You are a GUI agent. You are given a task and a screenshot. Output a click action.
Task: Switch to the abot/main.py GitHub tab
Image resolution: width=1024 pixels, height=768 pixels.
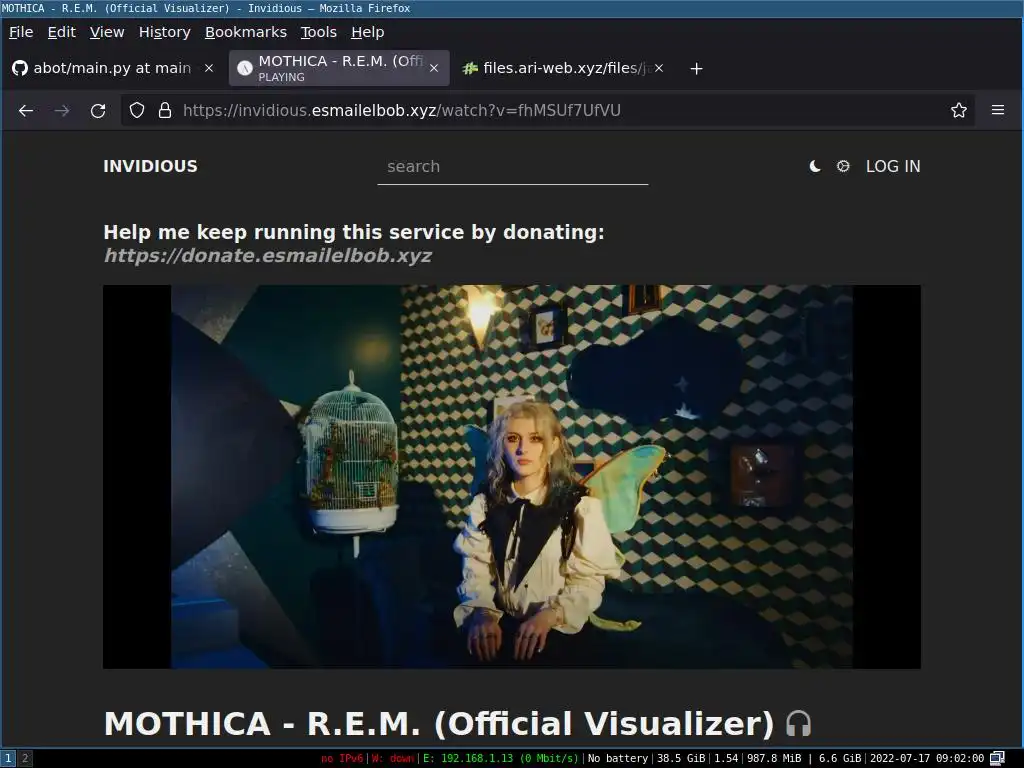(112, 68)
